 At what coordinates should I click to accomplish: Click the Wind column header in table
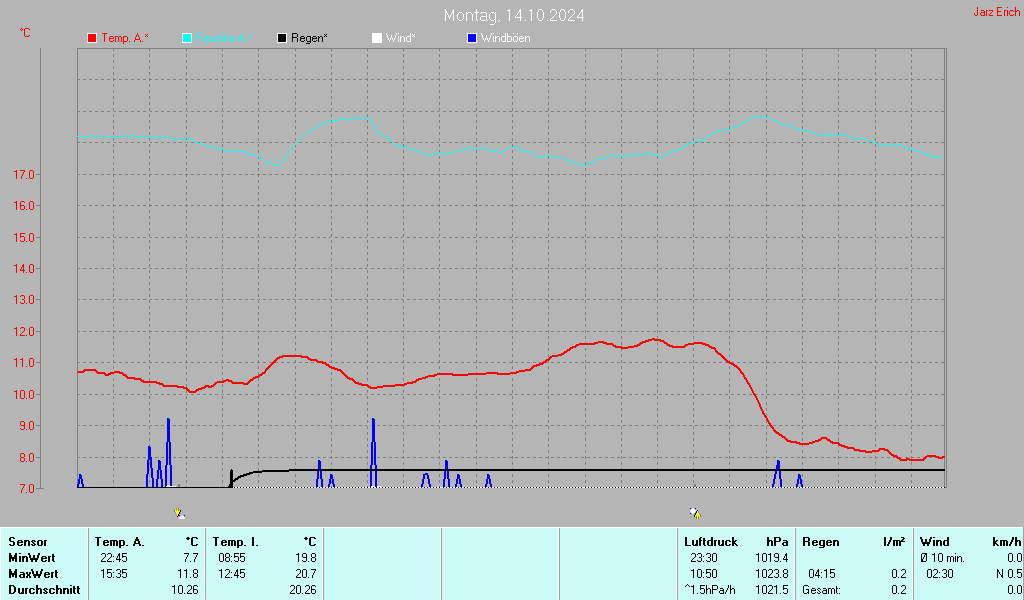(x=935, y=542)
